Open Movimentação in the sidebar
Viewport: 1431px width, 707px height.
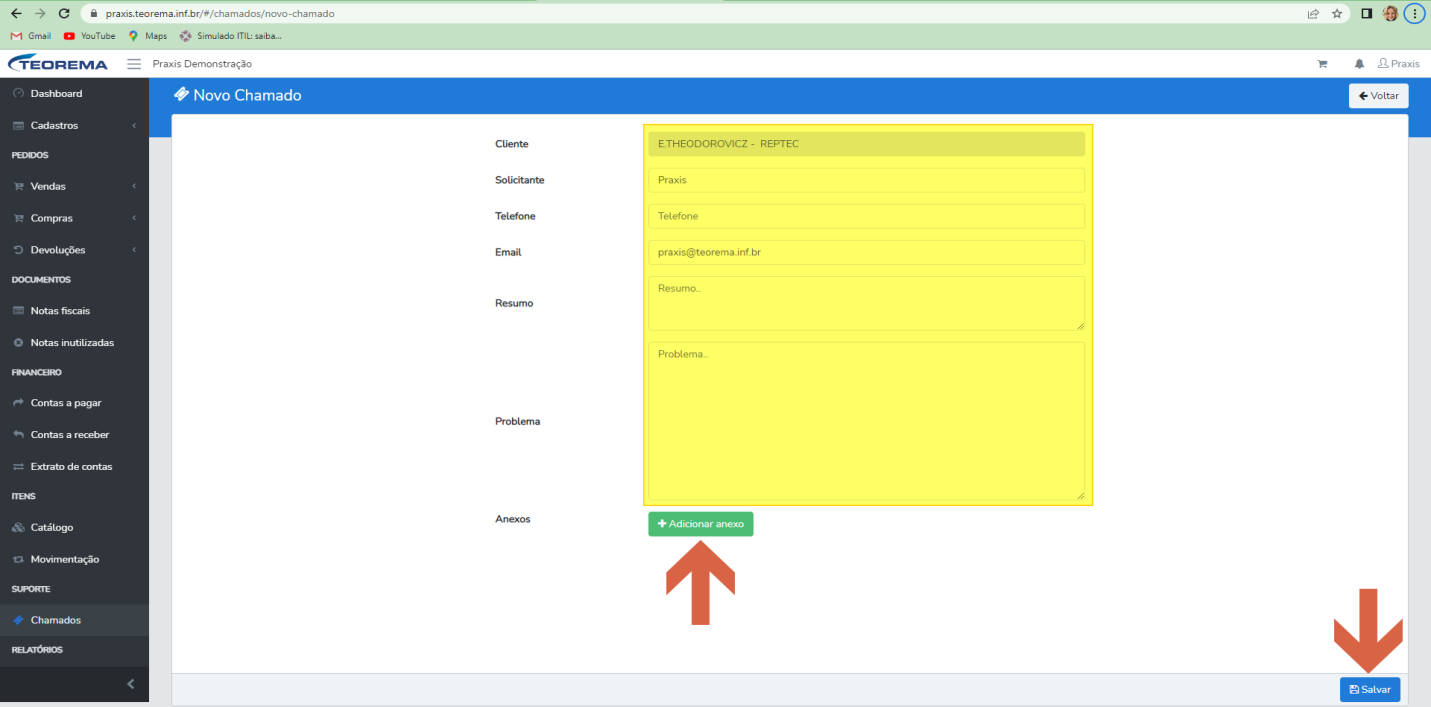click(x=74, y=560)
